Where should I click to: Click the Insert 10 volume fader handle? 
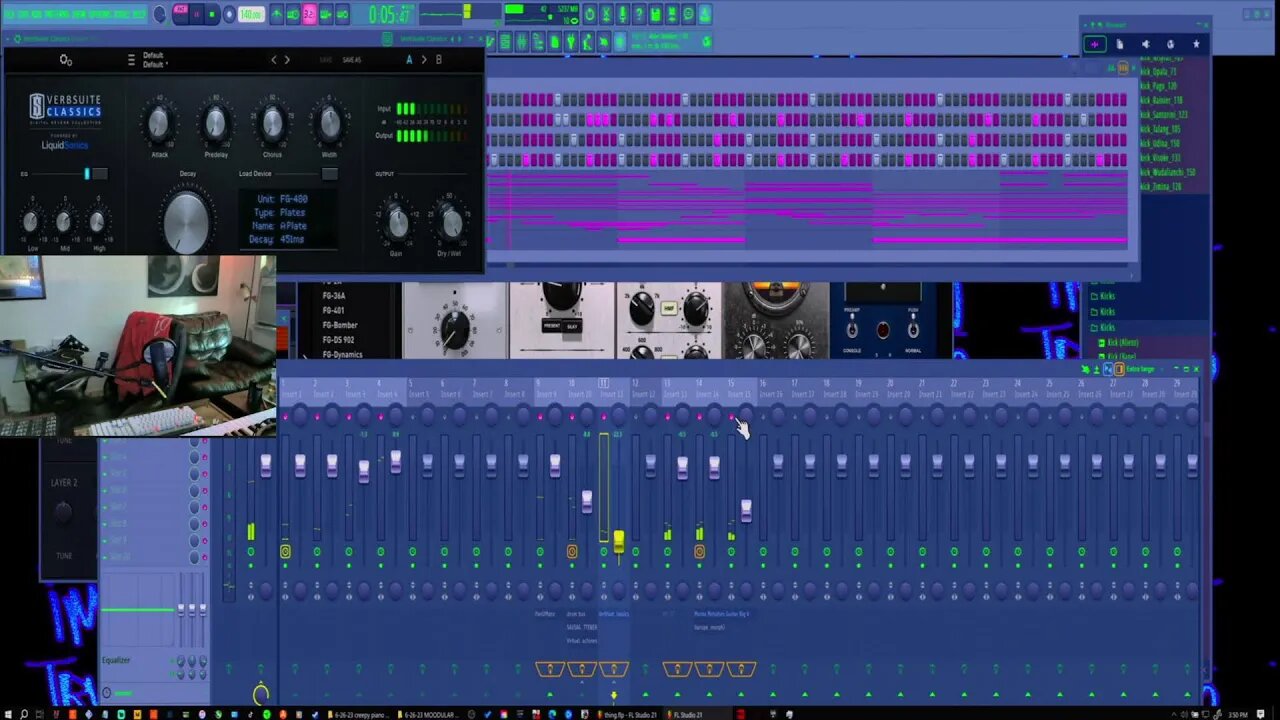[x=587, y=501]
